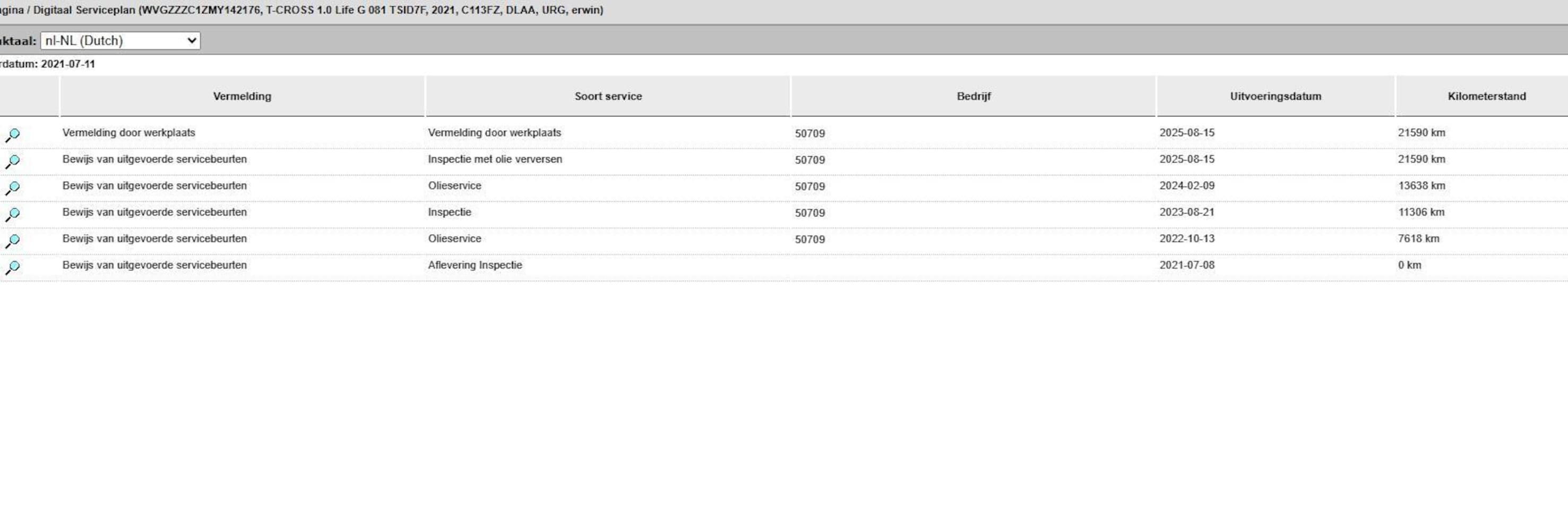Select the 2021-07-08 delivery date cell
The image size is (1568, 510).
coord(1186,265)
